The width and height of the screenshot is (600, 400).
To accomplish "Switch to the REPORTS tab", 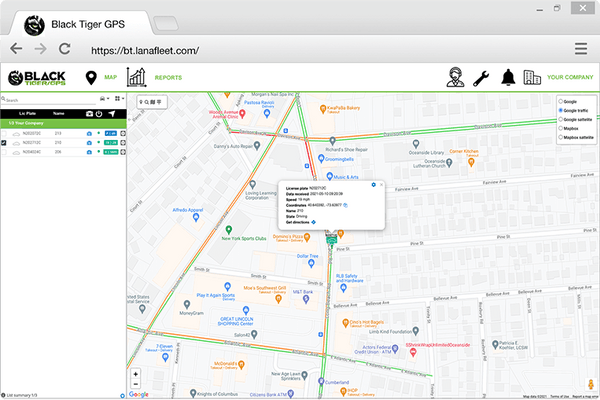I will coord(168,78).
